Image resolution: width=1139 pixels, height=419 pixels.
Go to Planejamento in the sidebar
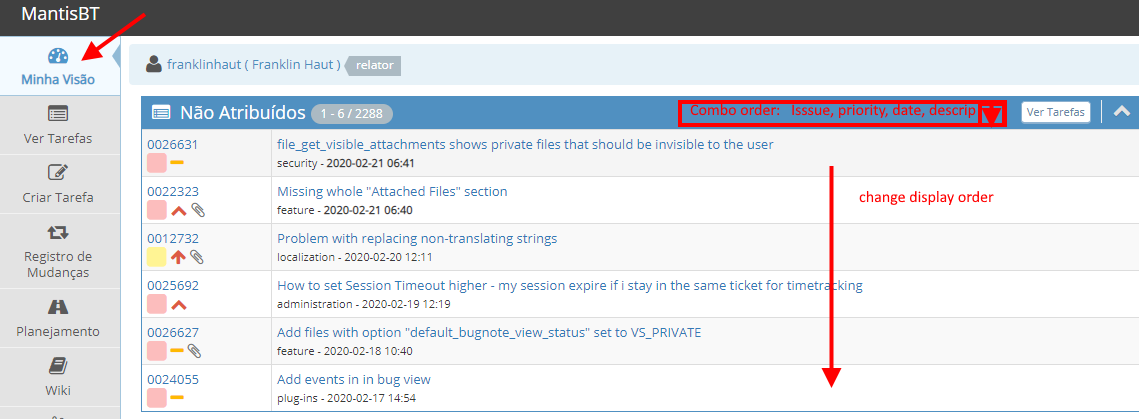(x=58, y=307)
